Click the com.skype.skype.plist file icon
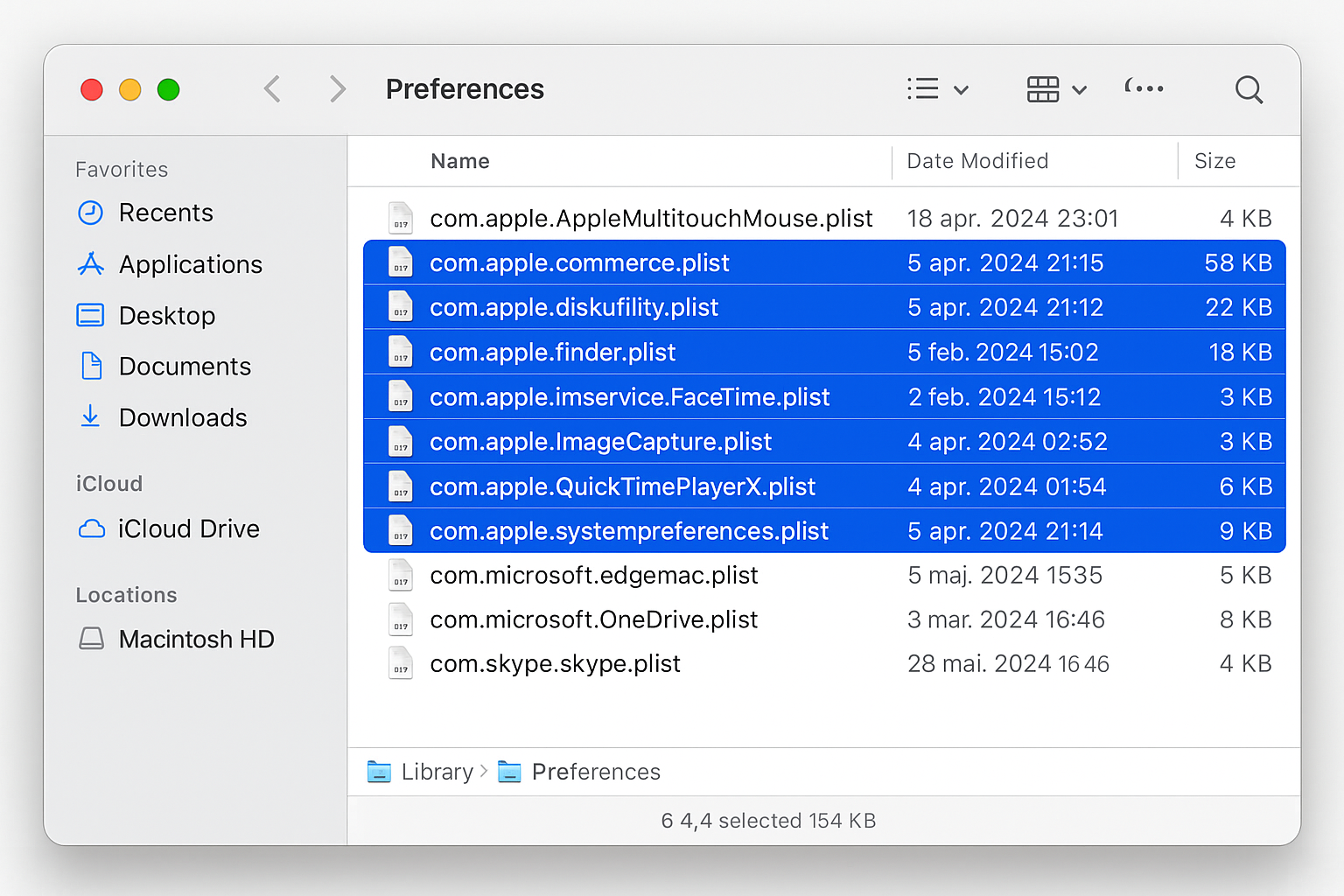 tap(401, 663)
